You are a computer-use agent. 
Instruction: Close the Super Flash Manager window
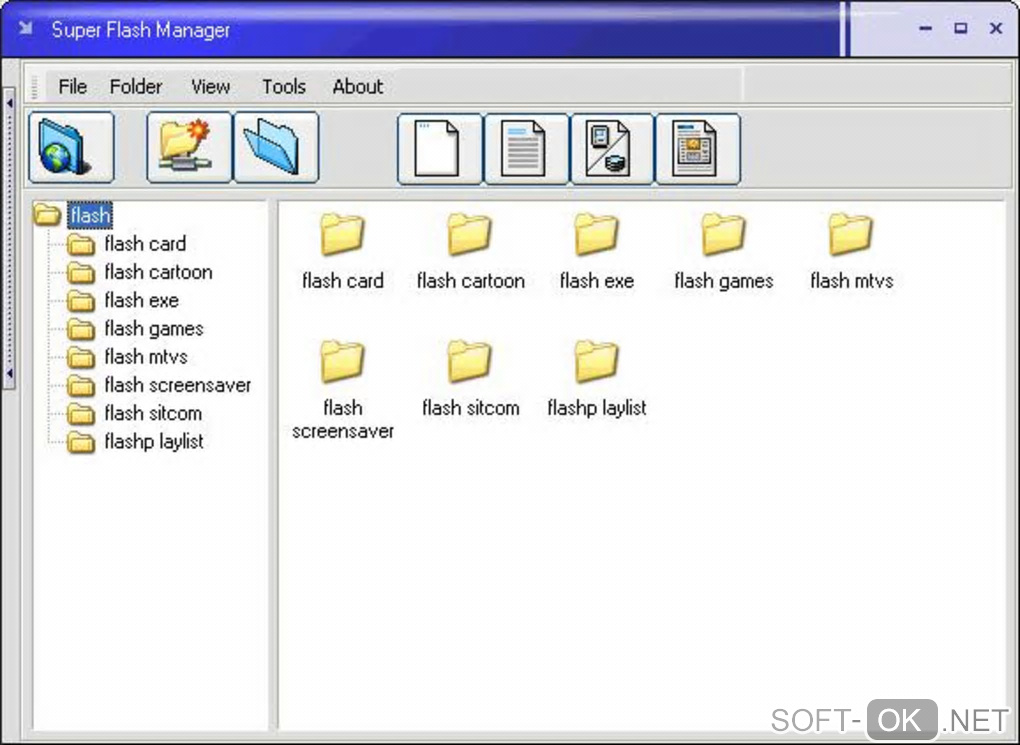[x=996, y=29]
